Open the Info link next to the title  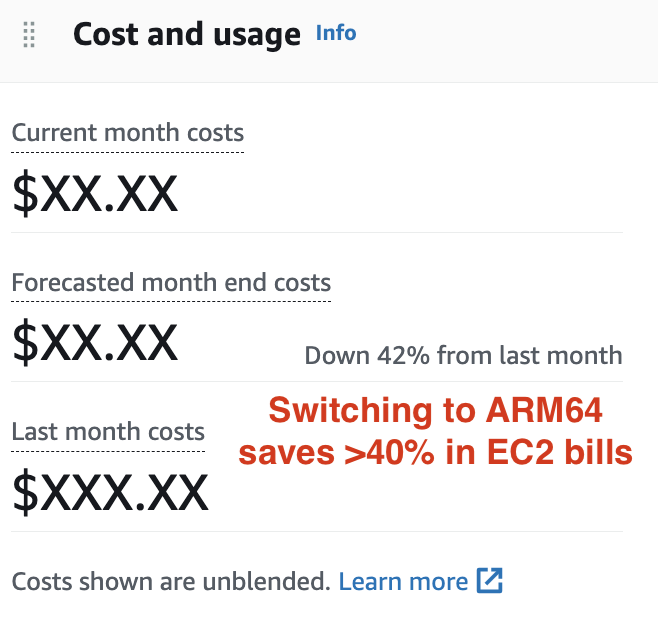click(x=336, y=33)
